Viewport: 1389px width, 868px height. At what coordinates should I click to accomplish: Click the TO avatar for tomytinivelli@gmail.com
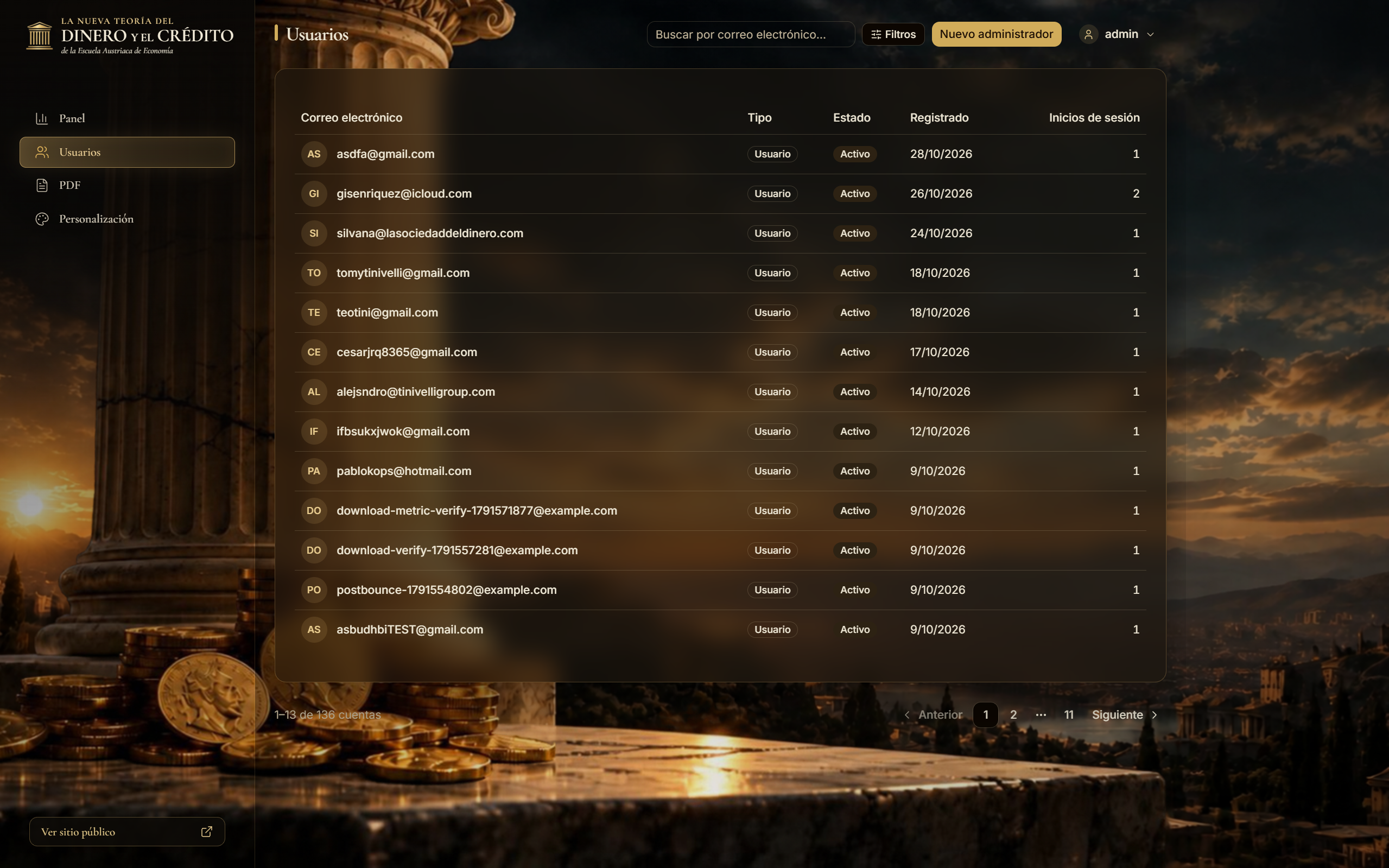(314, 273)
